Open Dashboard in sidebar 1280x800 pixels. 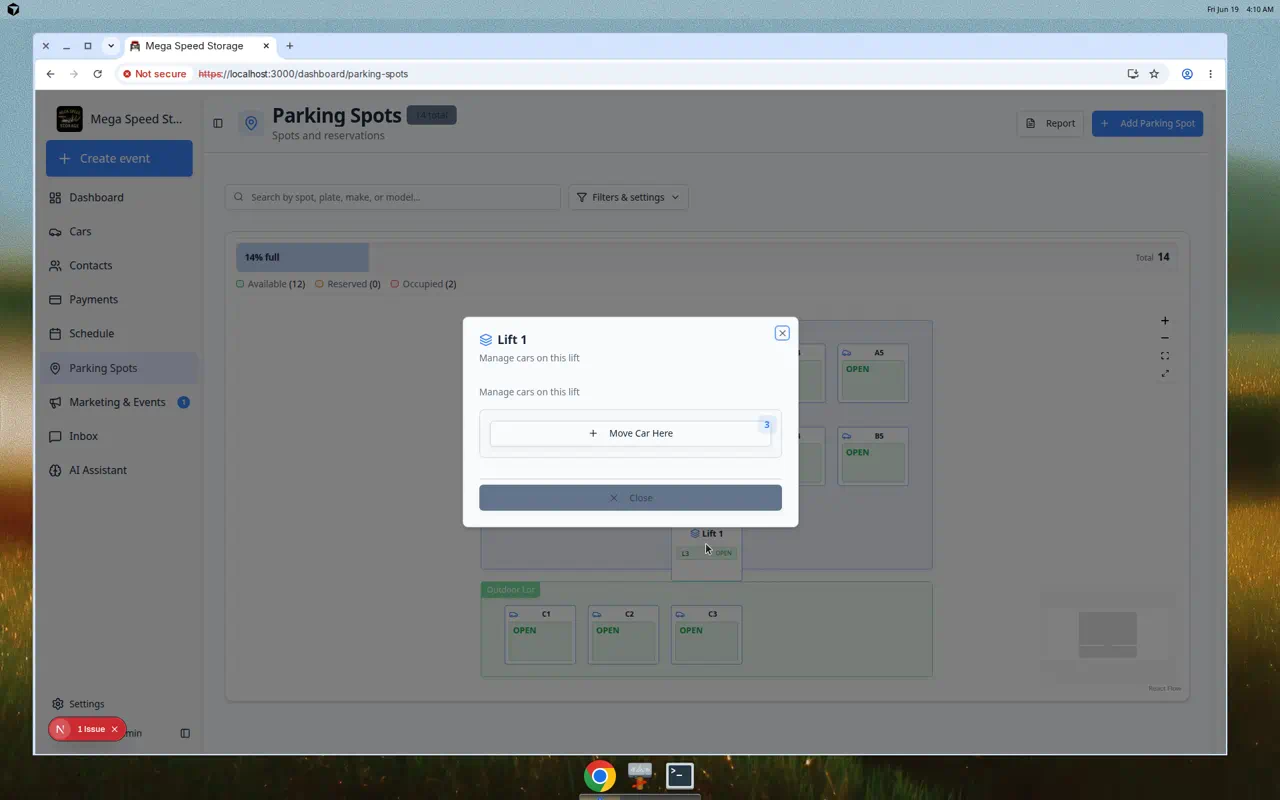tap(119, 197)
